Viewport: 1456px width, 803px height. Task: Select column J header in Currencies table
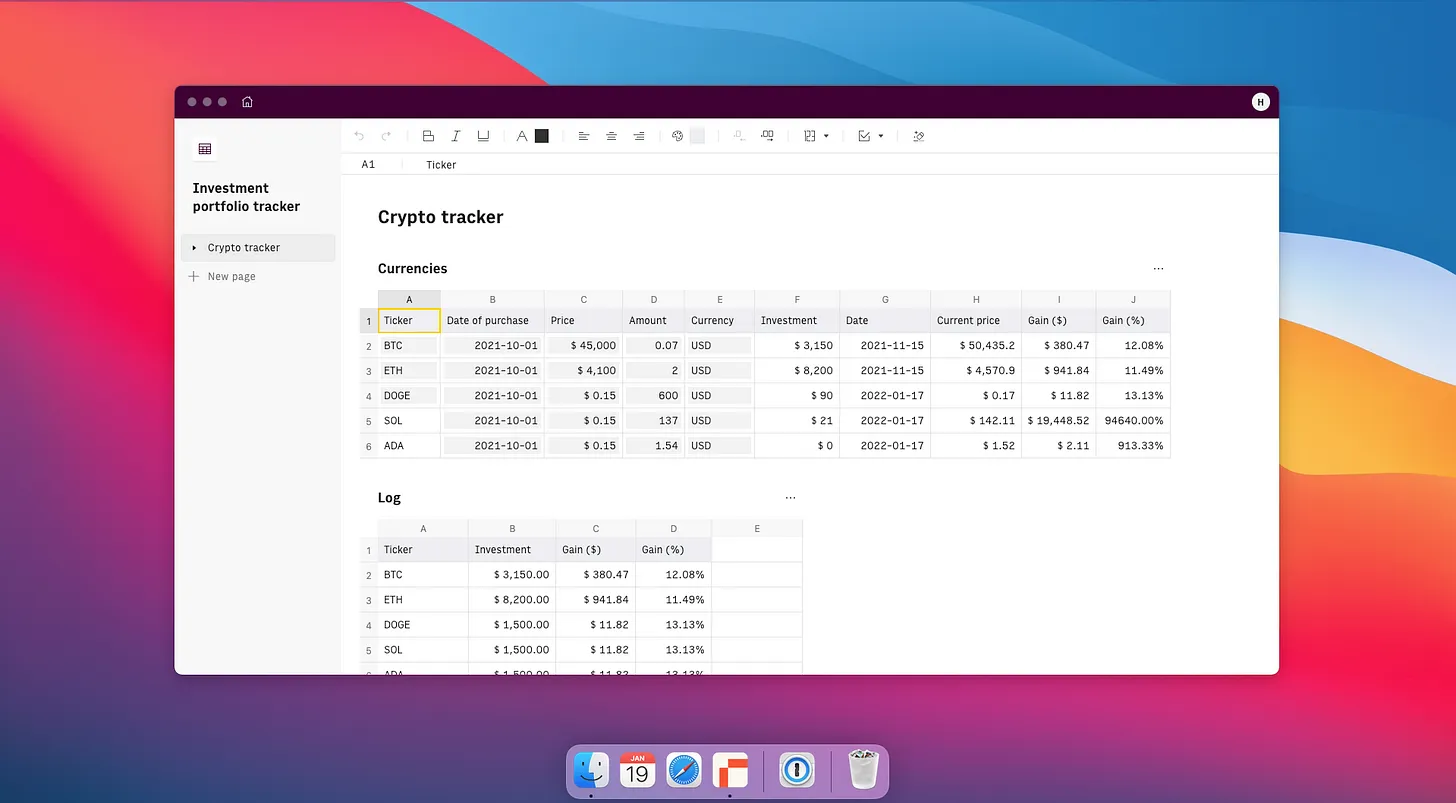[x=1133, y=299]
